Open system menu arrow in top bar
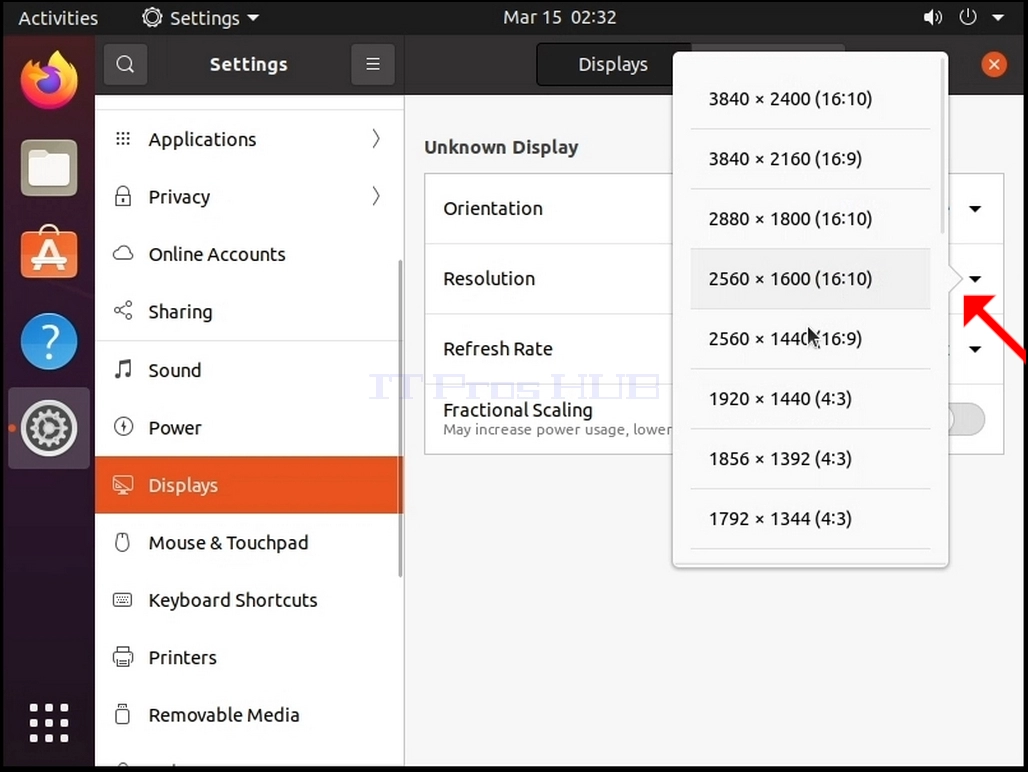Image resolution: width=1028 pixels, height=772 pixels. pos(998,18)
